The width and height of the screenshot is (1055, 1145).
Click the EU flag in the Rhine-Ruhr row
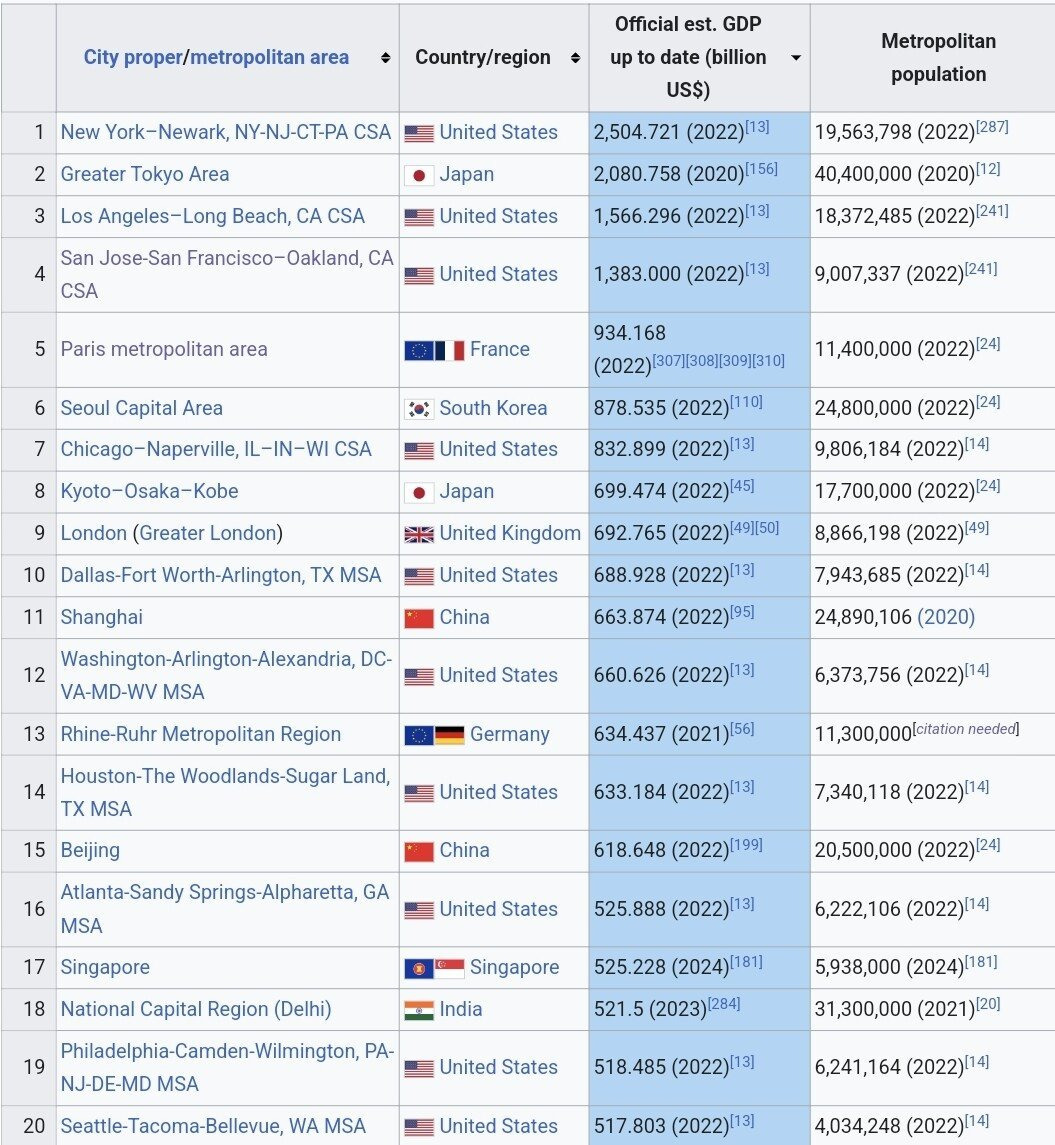(419, 735)
